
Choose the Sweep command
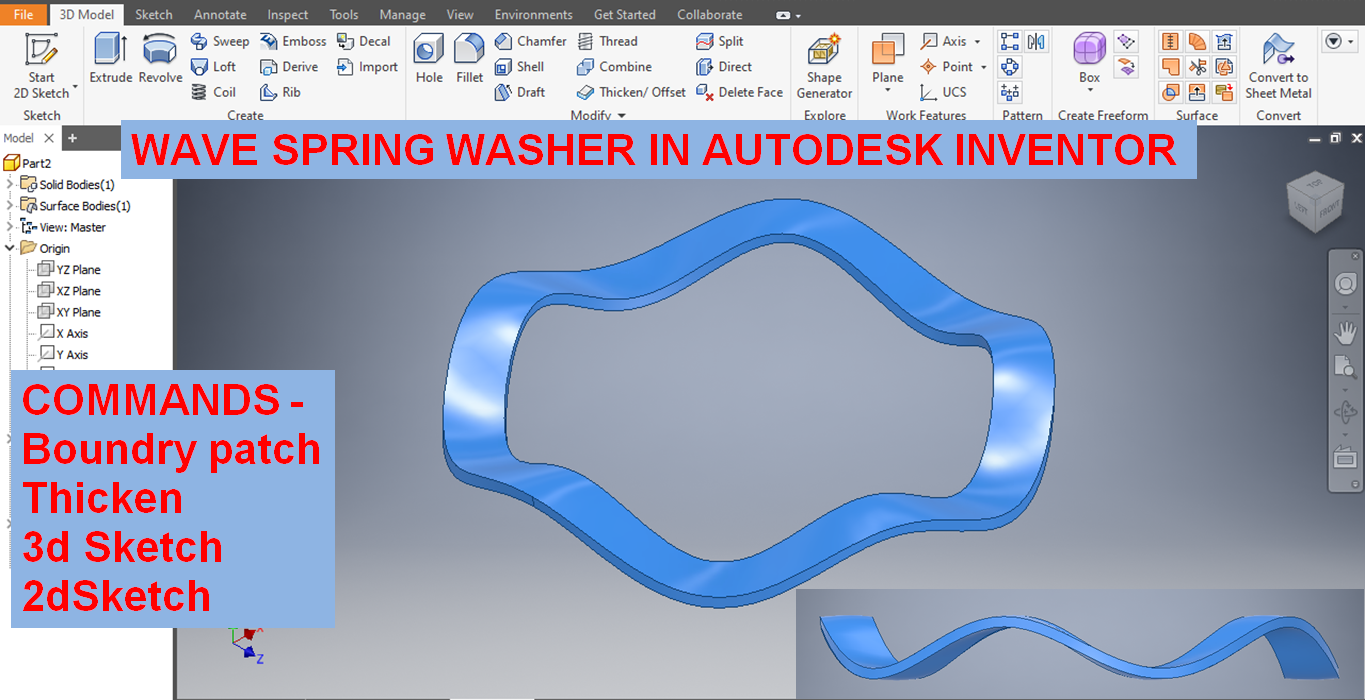click(220, 41)
